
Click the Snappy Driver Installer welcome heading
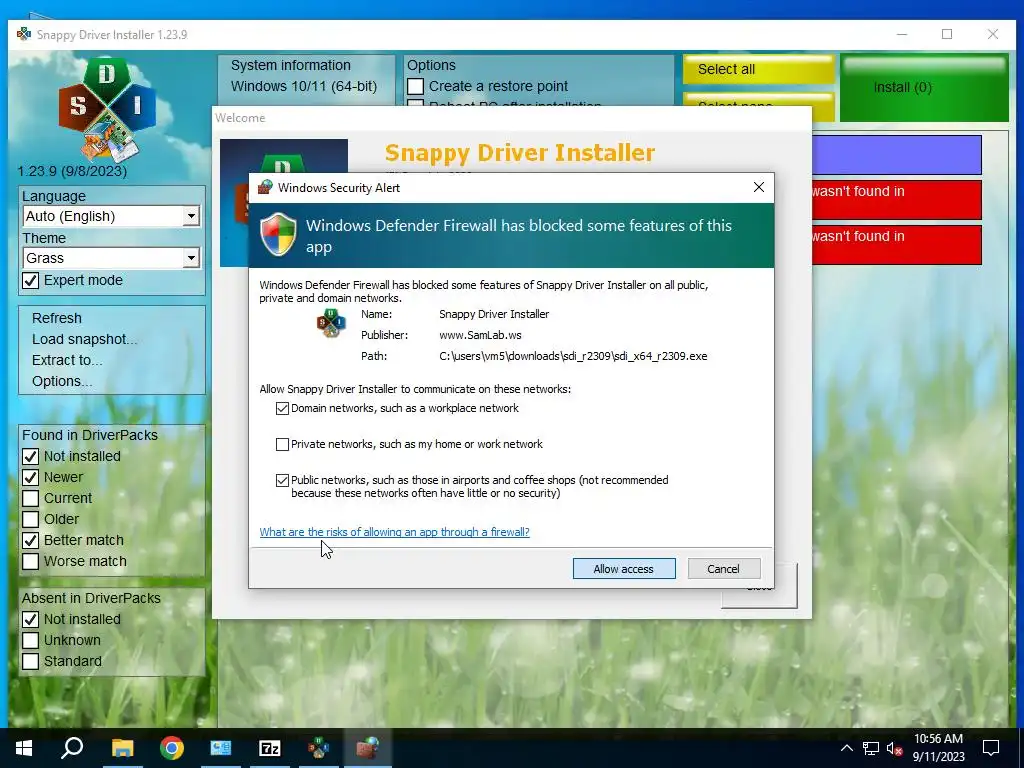(520, 153)
